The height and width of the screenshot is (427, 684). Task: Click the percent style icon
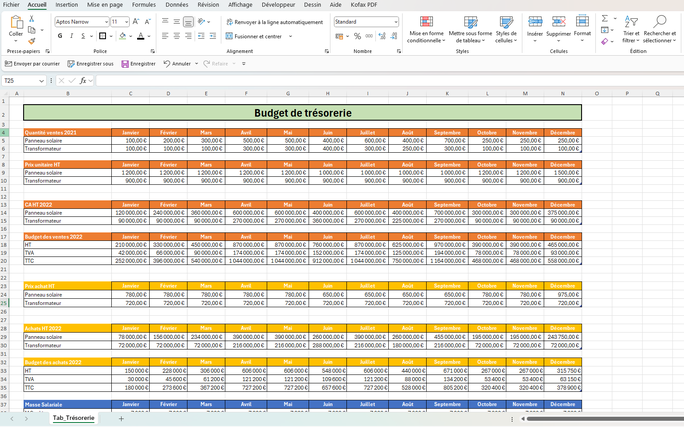coord(357,36)
